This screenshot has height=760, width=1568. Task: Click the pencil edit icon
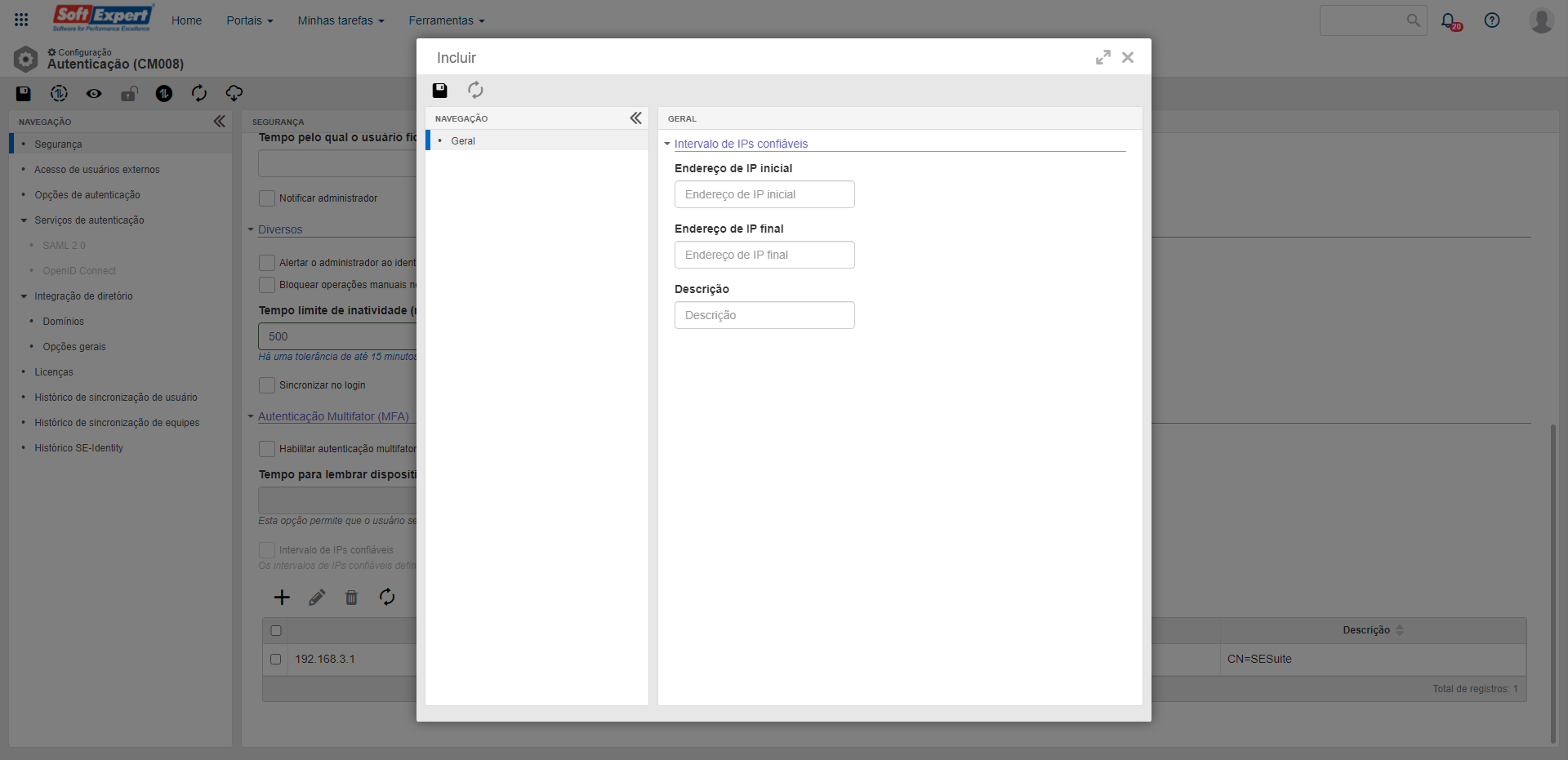pos(317,598)
